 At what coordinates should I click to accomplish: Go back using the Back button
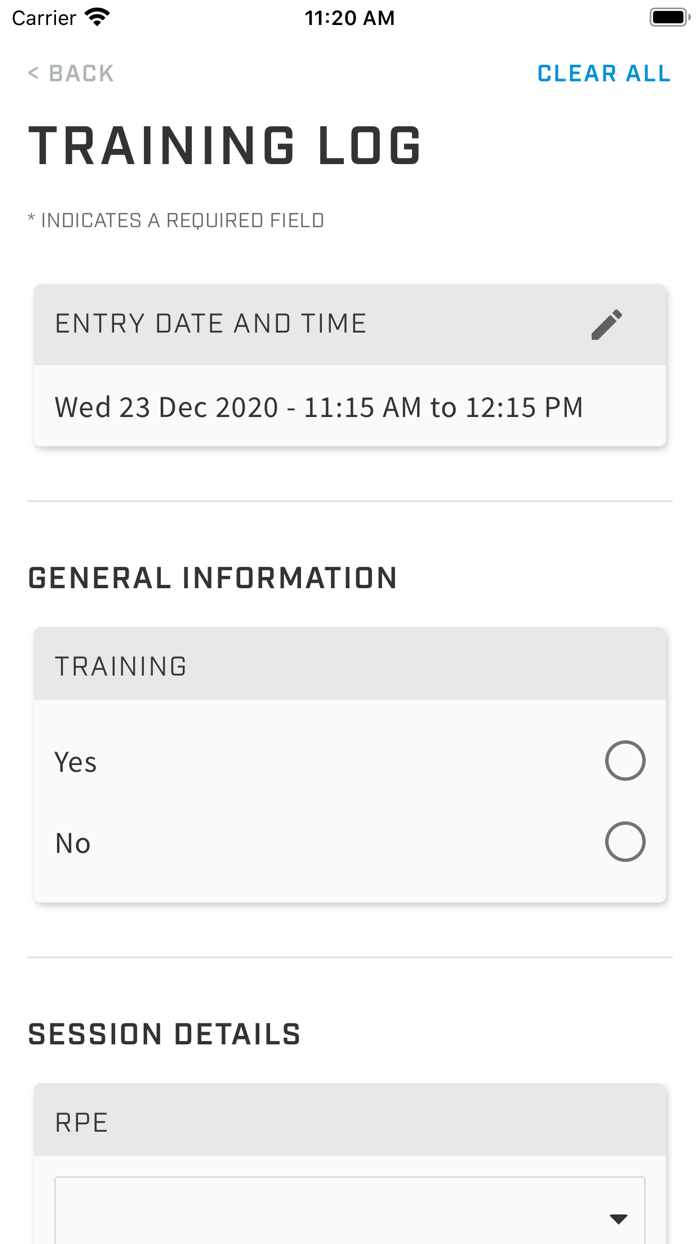tap(71, 73)
